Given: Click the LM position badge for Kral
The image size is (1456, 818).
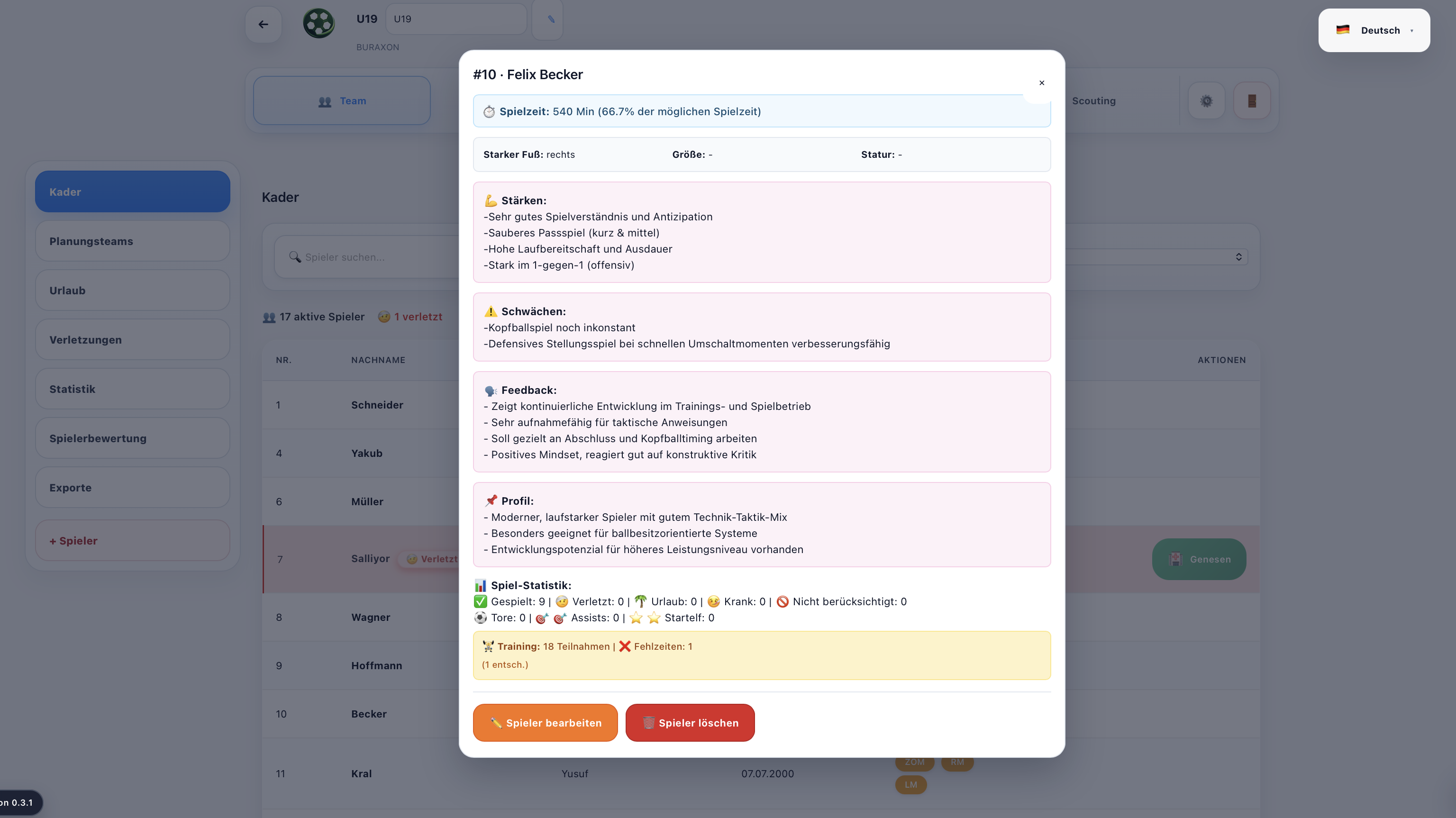Looking at the screenshot, I should pyautogui.click(x=910, y=785).
